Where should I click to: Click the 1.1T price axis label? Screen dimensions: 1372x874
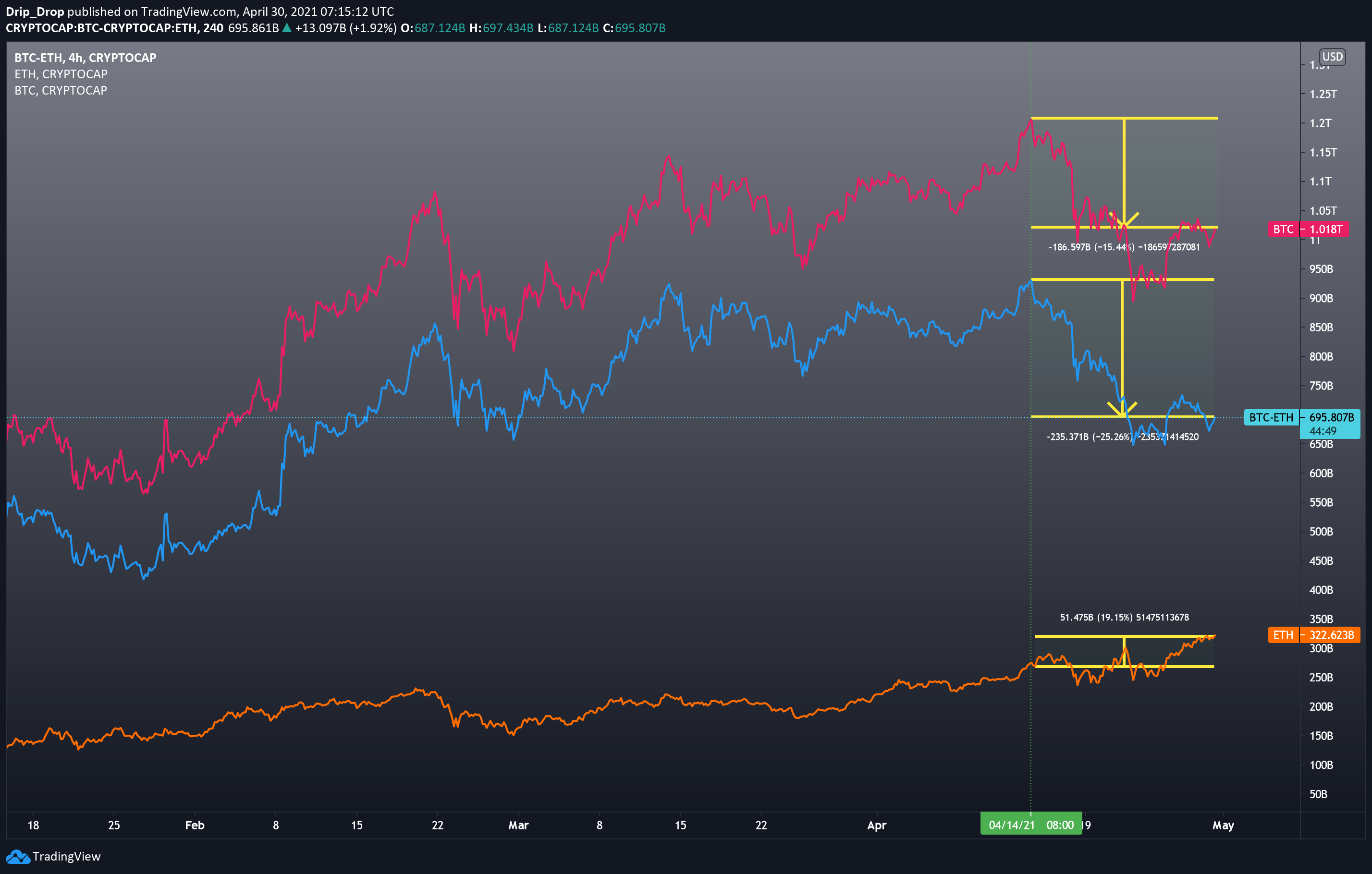1320,182
